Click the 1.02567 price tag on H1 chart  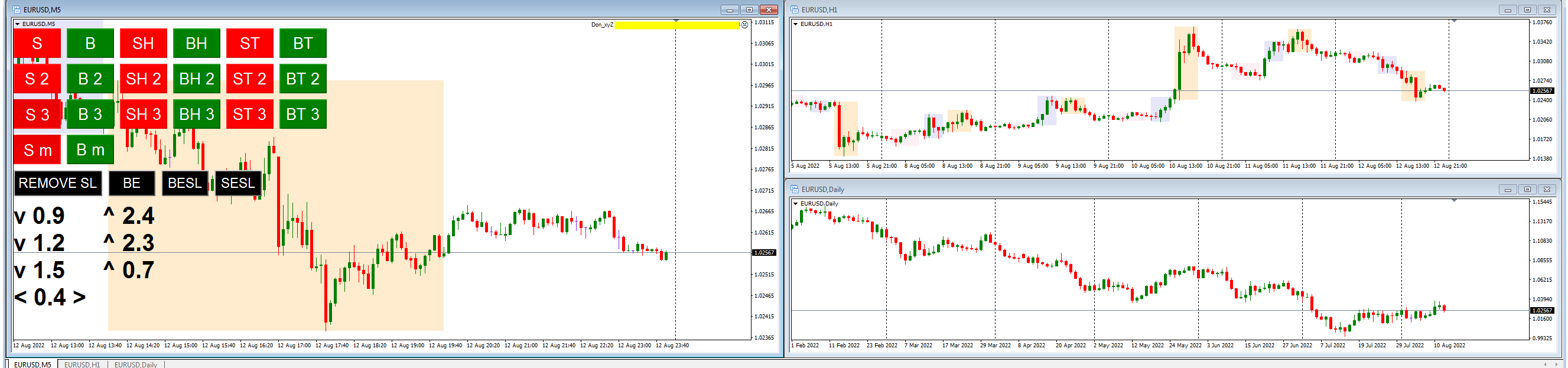(1542, 90)
